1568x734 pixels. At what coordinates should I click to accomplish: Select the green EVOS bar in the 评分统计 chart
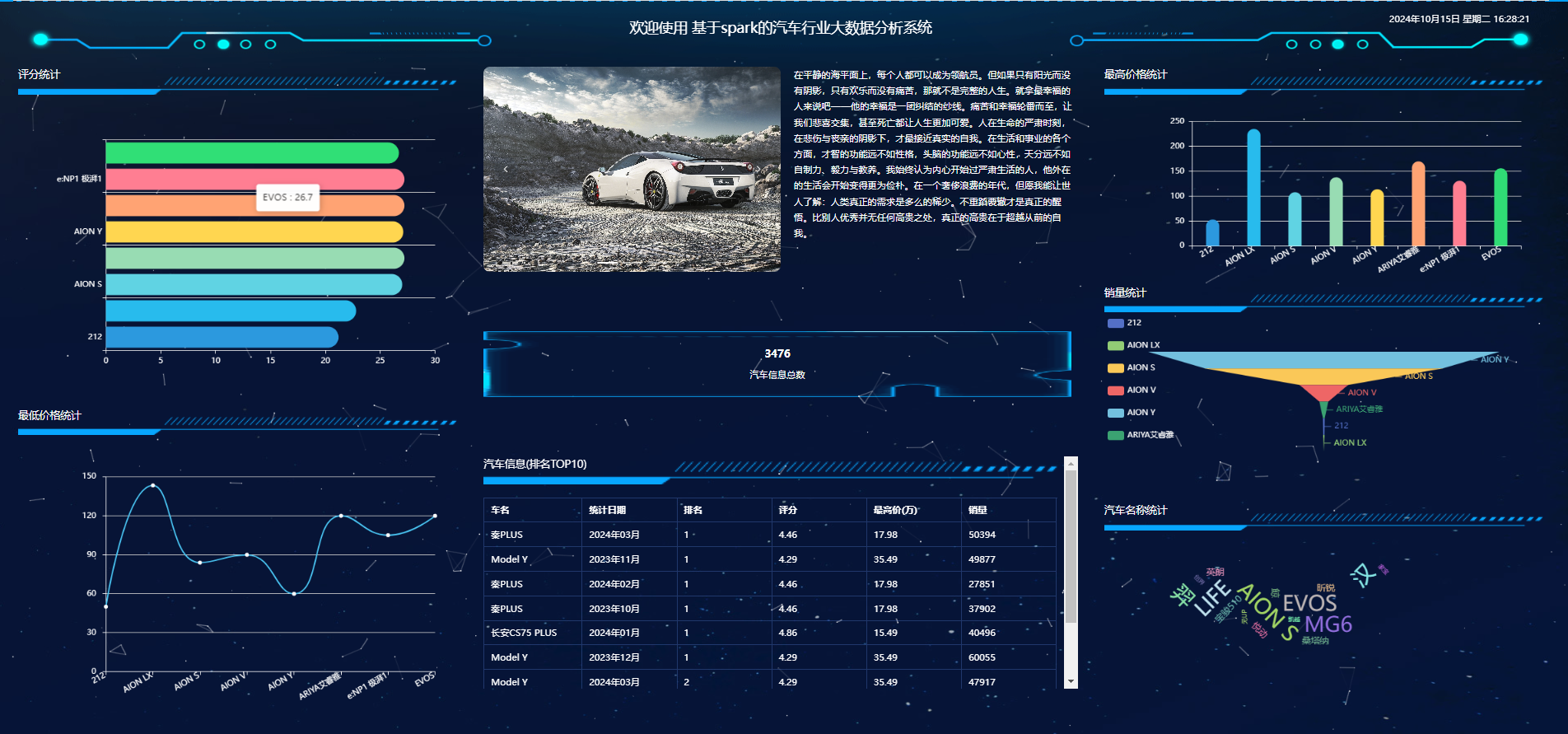click(x=252, y=153)
